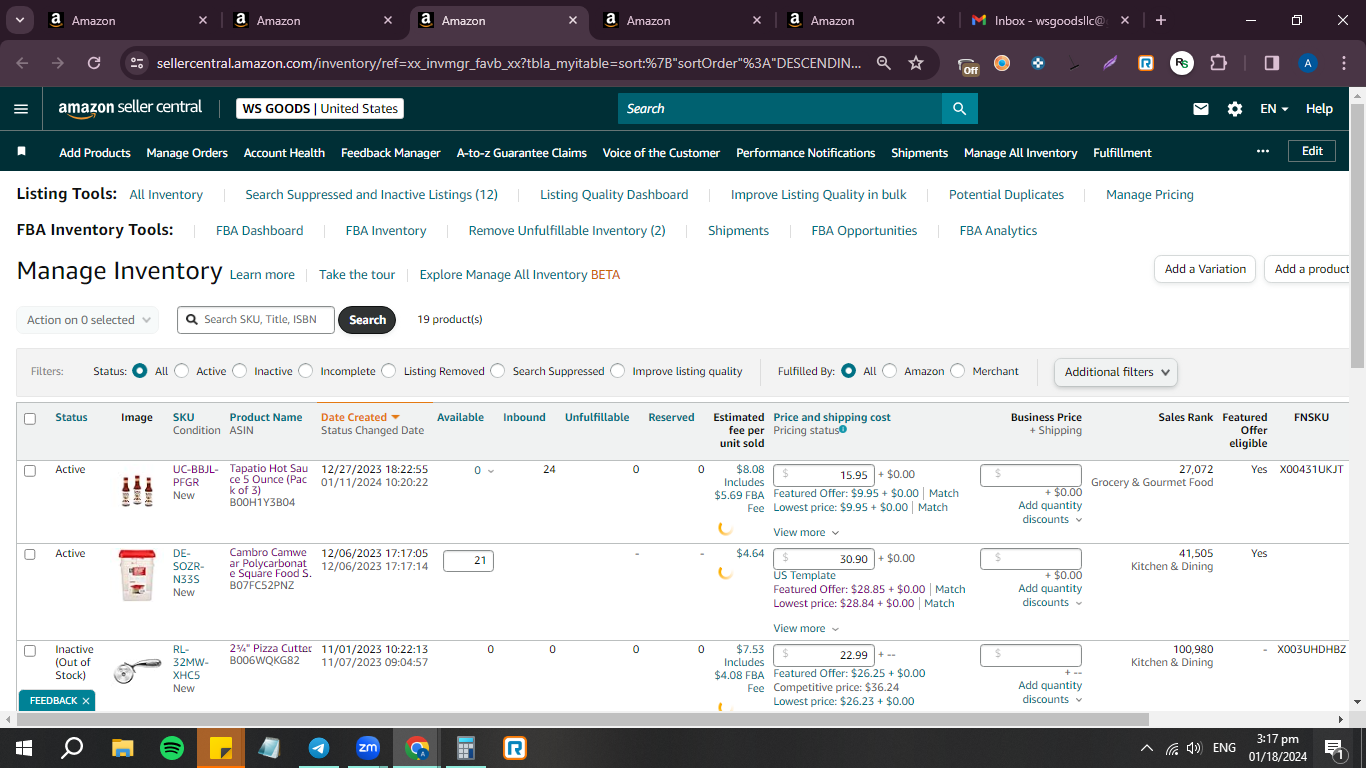Viewport: 1366px width, 768px height.
Task: Open the Settings gear icon
Action: coord(1235,109)
